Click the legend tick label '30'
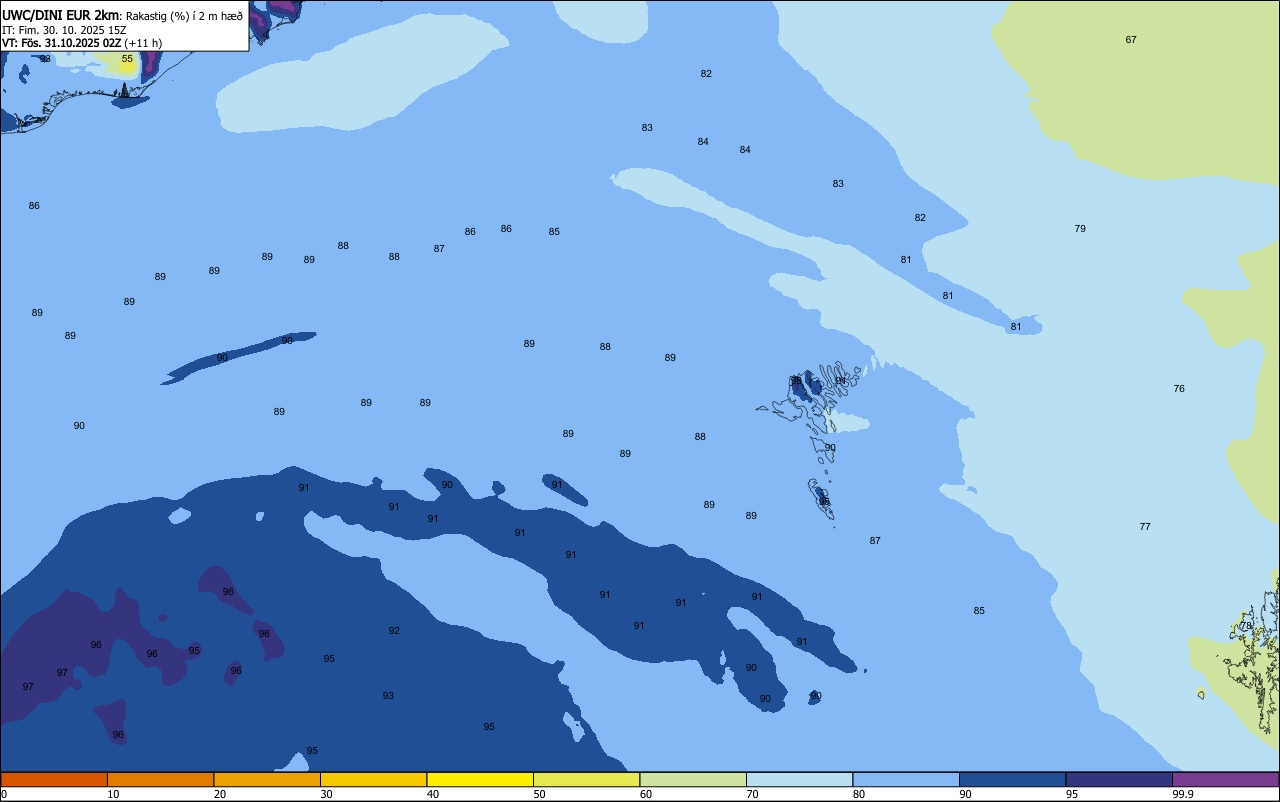This screenshot has height=802, width=1280. tap(326, 794)
